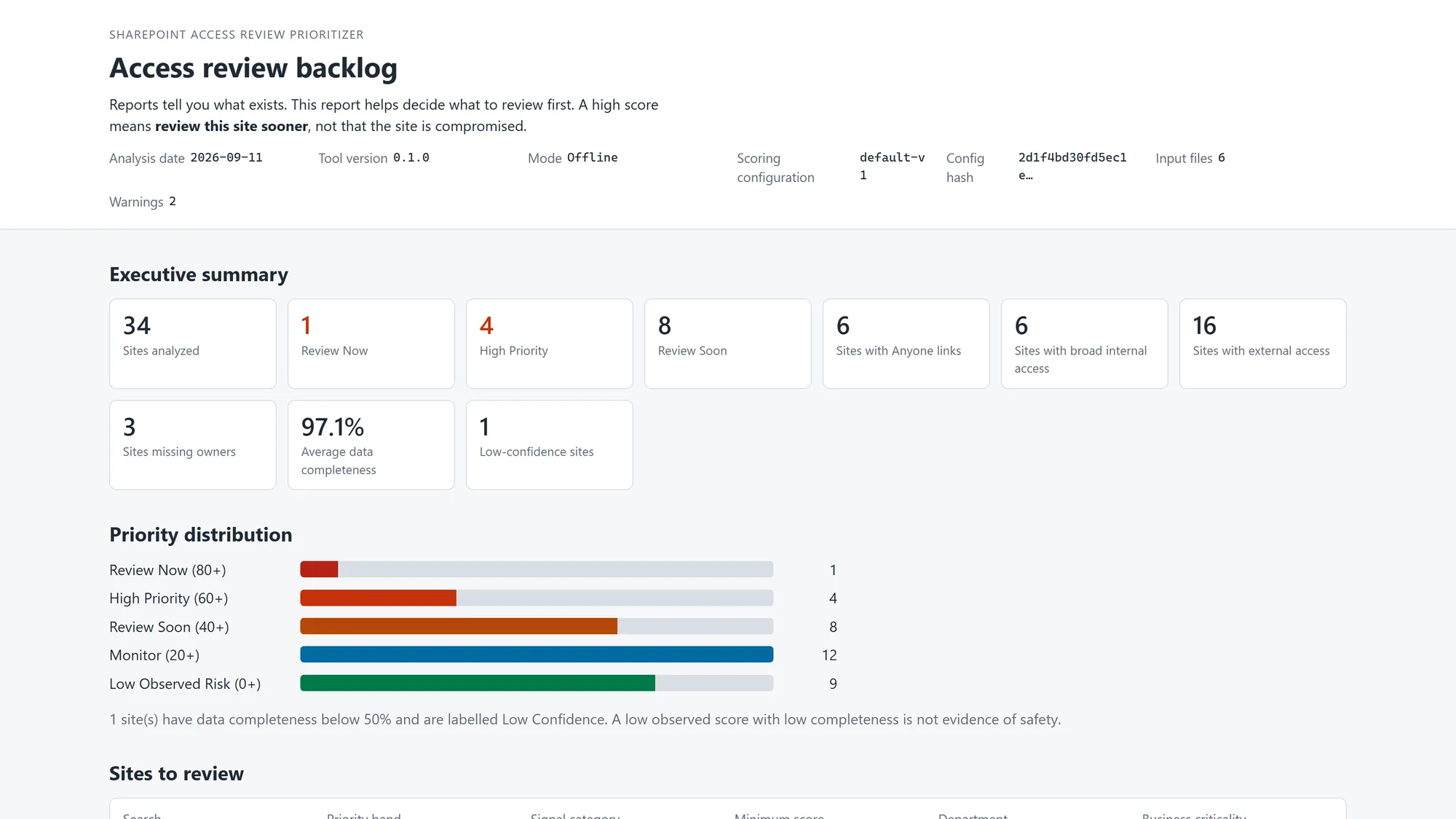Click the Low Observed Risk green bar
This screenshot has height=819, width=1456.
coord(478,683)
